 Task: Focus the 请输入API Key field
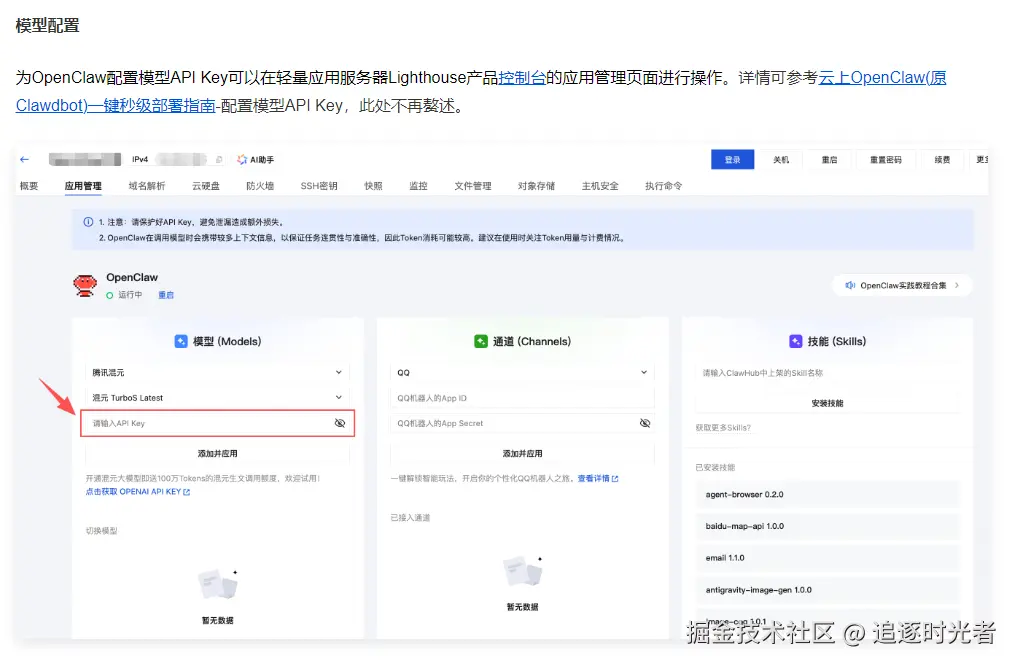[217, 423]
